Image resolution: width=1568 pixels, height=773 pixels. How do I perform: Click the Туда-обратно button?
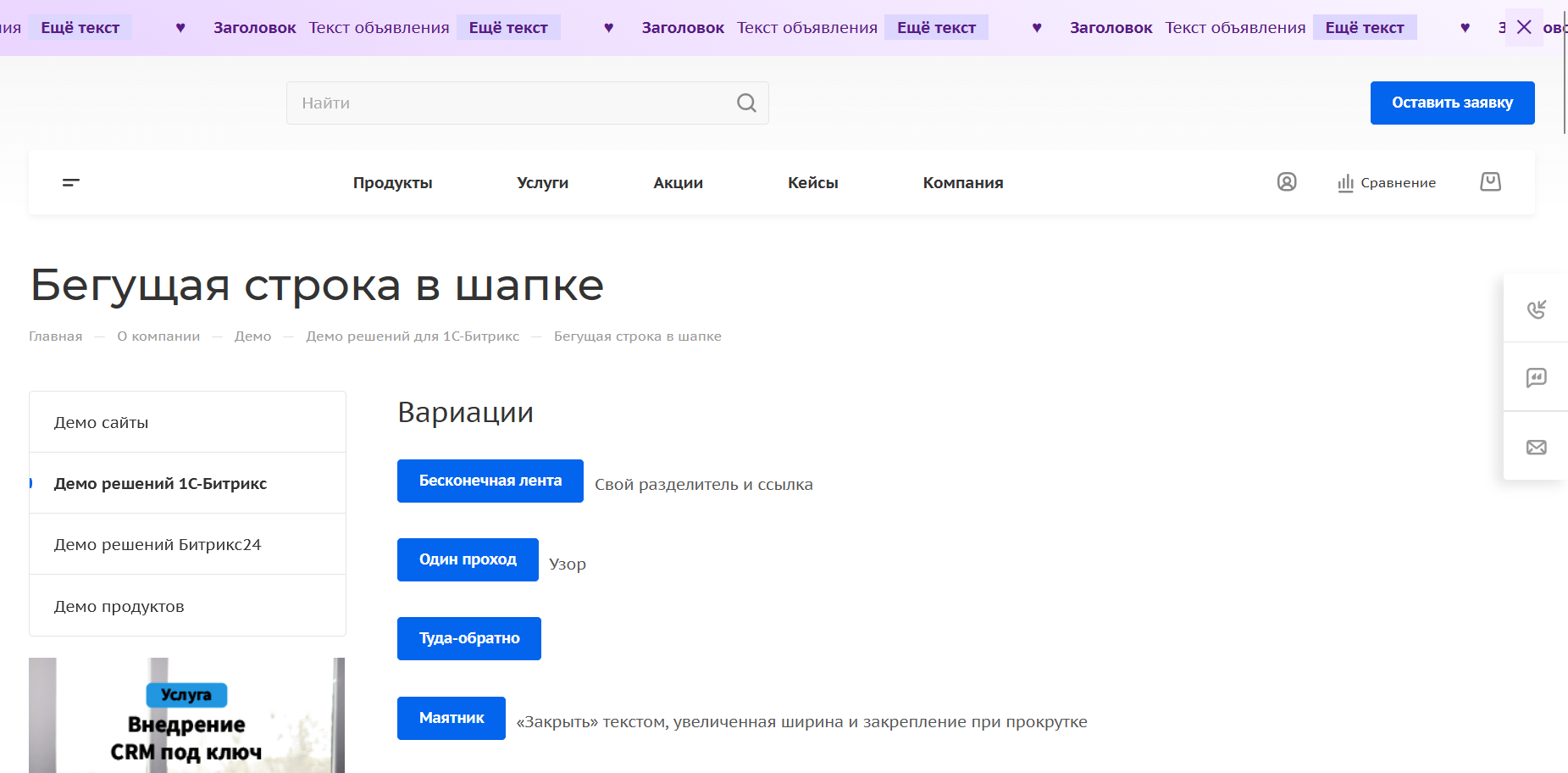[469, 638]
